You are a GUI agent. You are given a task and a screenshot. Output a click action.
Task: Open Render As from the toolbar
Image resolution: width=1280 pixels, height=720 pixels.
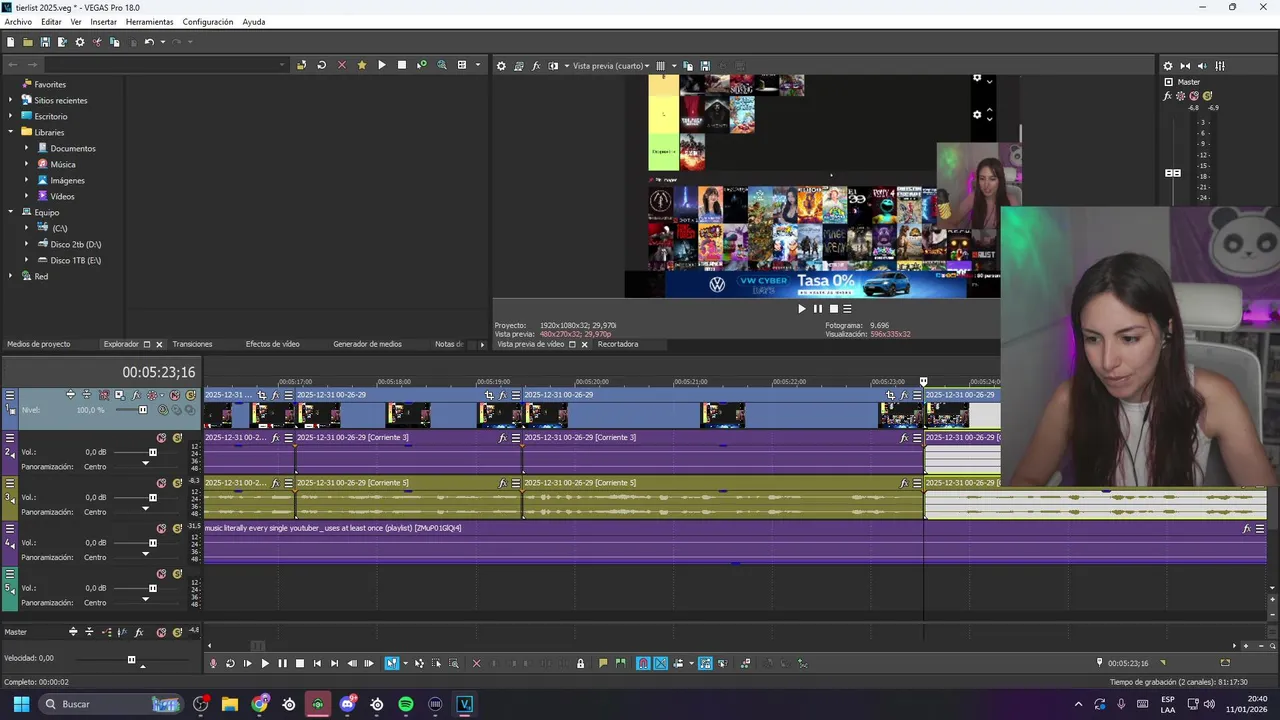(62, 42)
